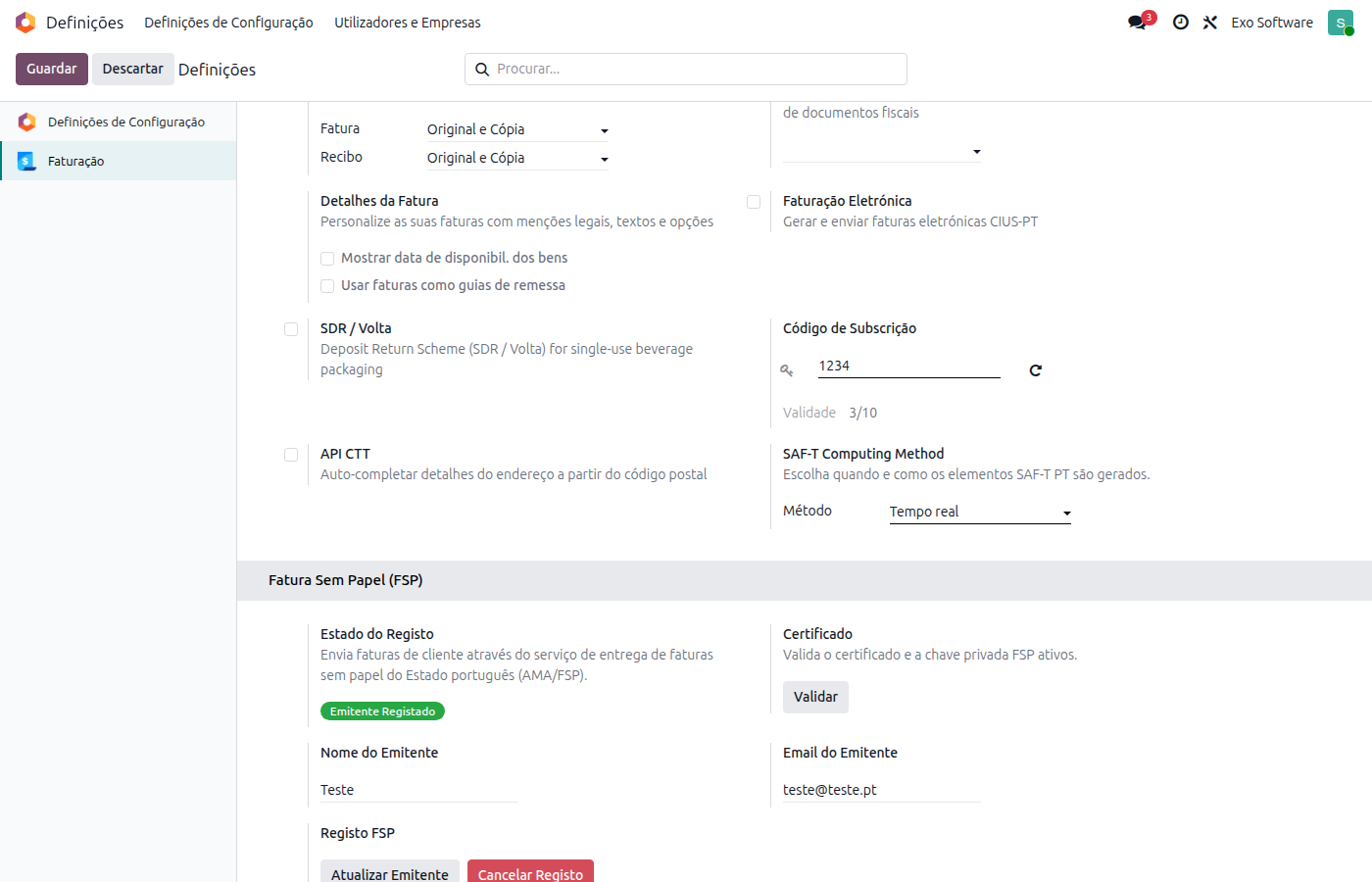Click the SAF-T Computing Method heading
The width and height of the screenshot is (1372, 882).
coord(863,454)
